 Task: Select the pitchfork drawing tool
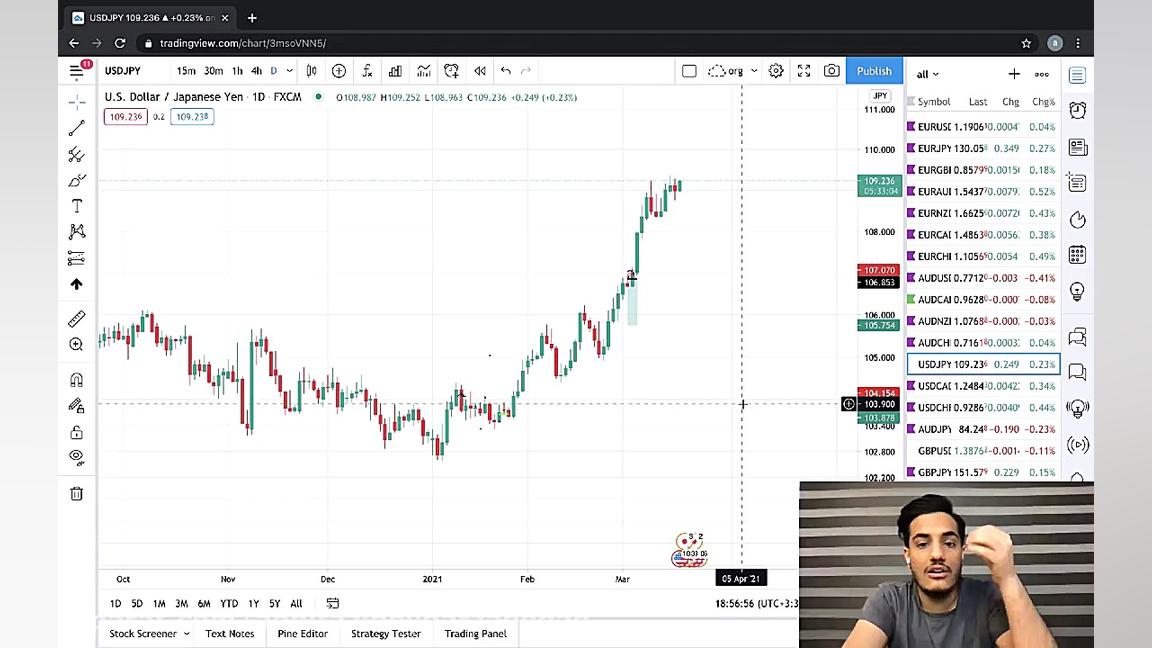pos(76,154)
